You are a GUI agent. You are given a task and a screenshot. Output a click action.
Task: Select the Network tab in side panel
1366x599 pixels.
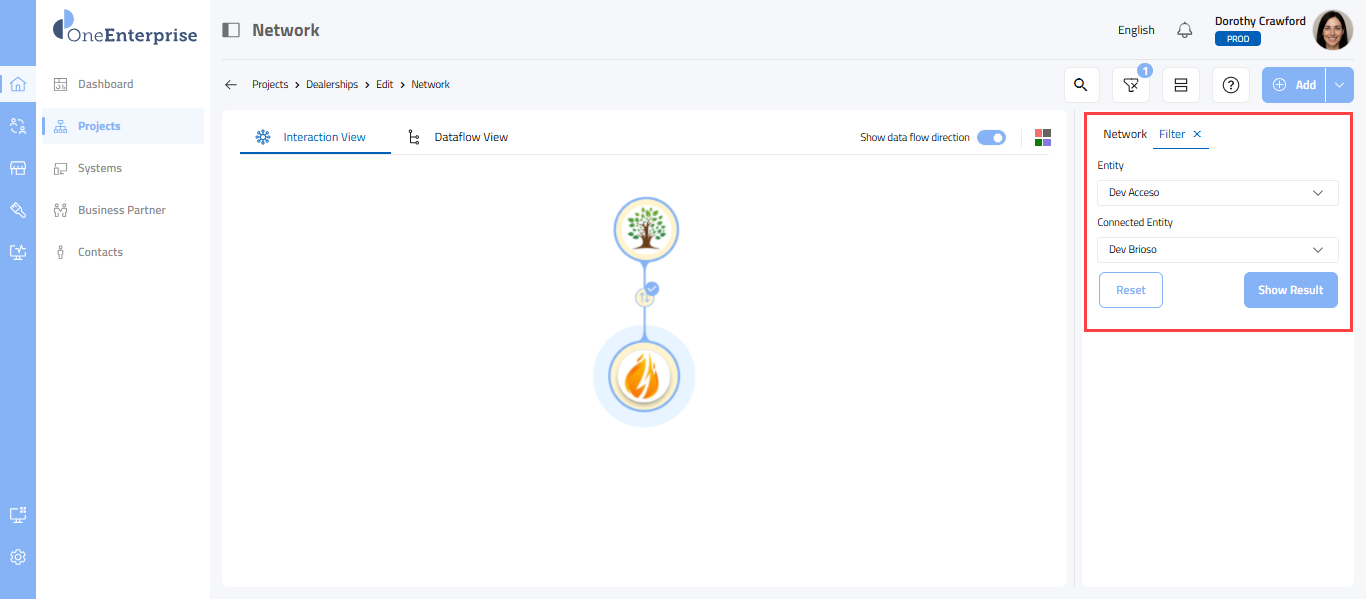pyautogui.click(x=1125, y=134)
